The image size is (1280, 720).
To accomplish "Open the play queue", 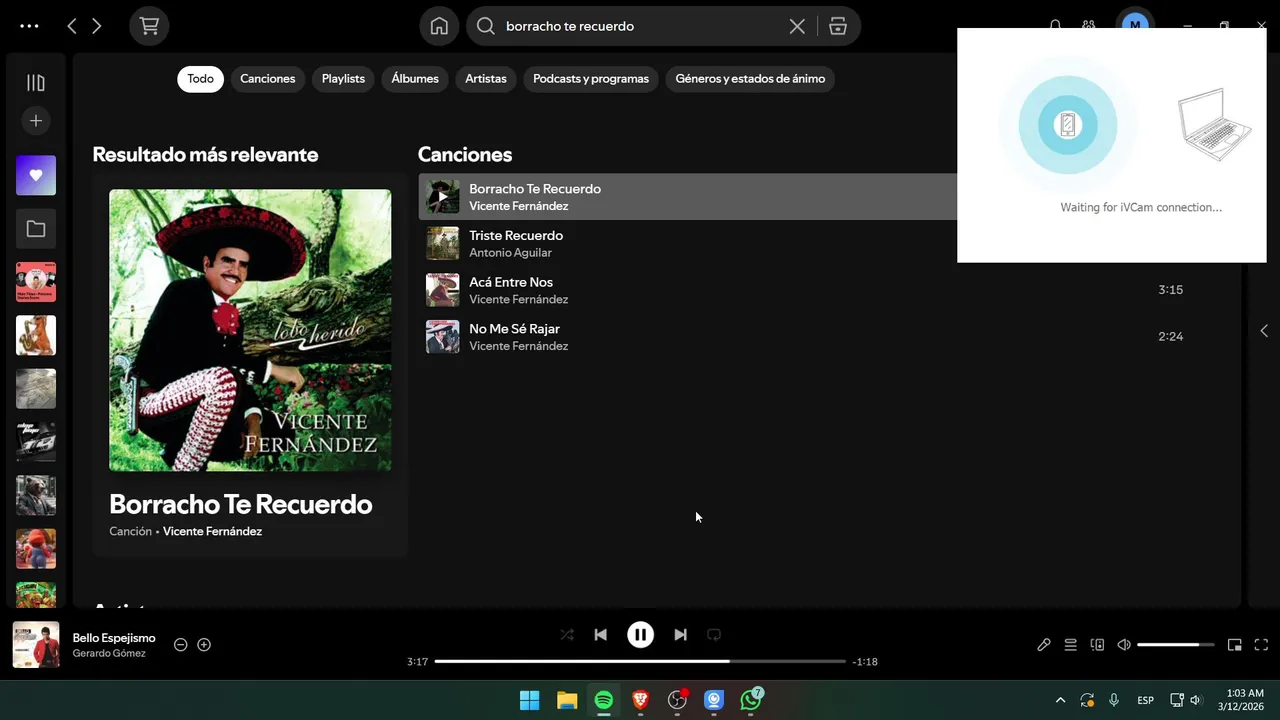I will coord(1071,645).
